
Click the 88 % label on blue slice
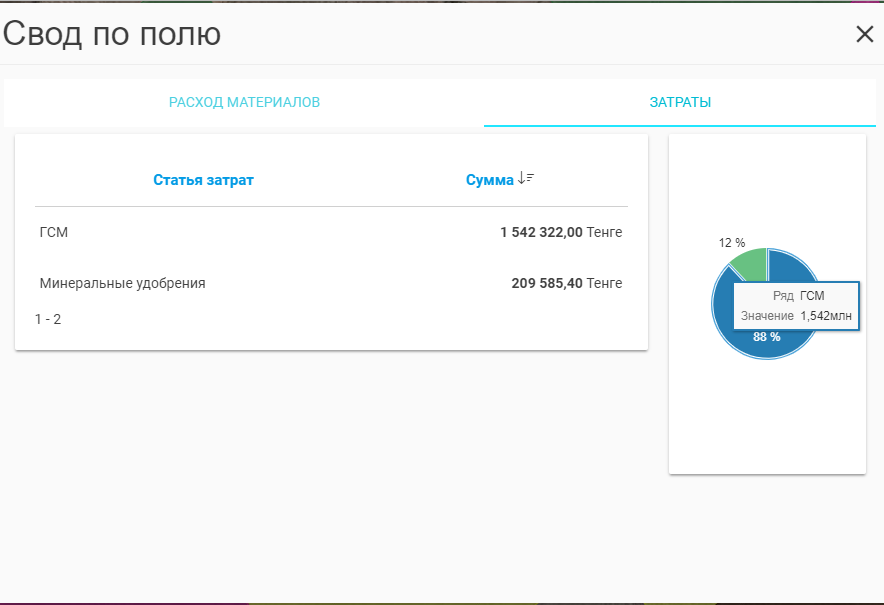point(767,337)
